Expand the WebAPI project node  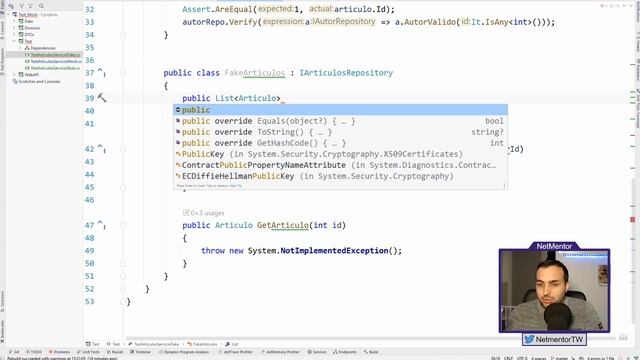(14, 75)
